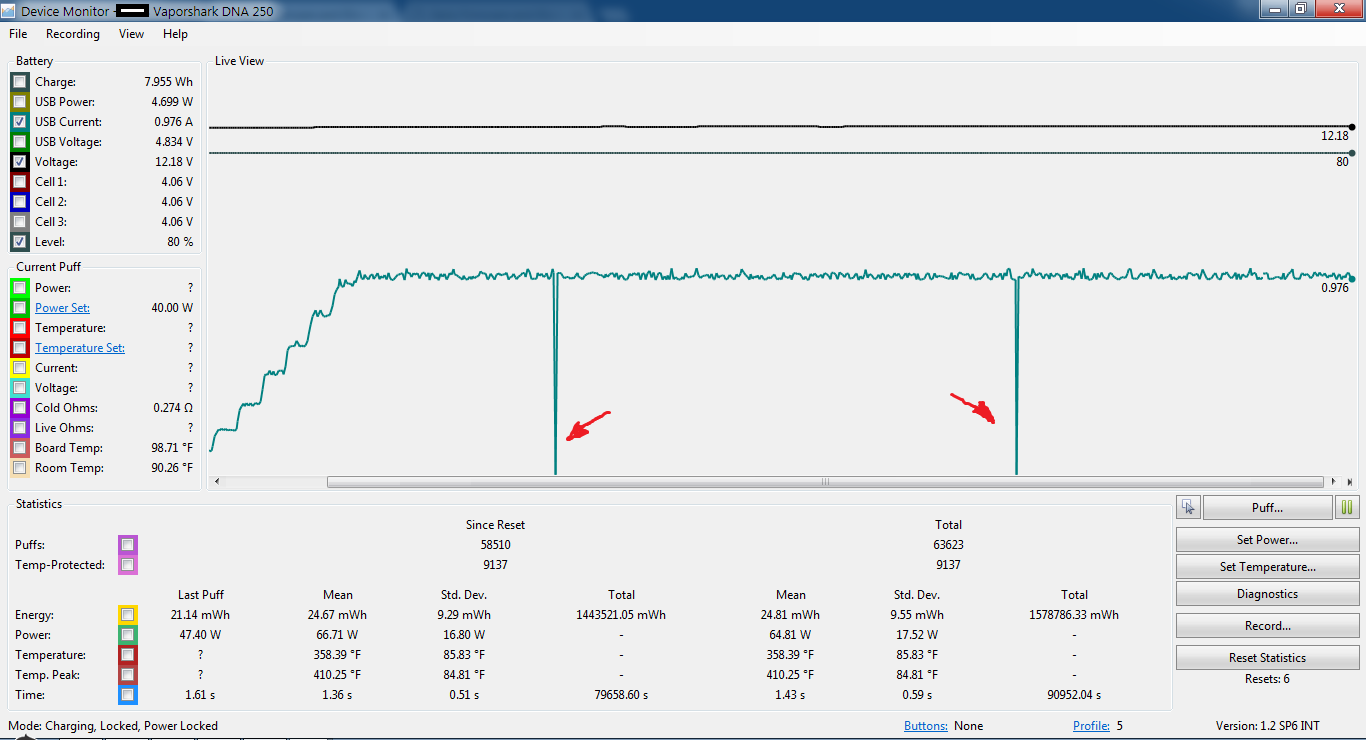Open the Temperature Set link
The height and width of the screenshot is (740, 1366).
80,348
